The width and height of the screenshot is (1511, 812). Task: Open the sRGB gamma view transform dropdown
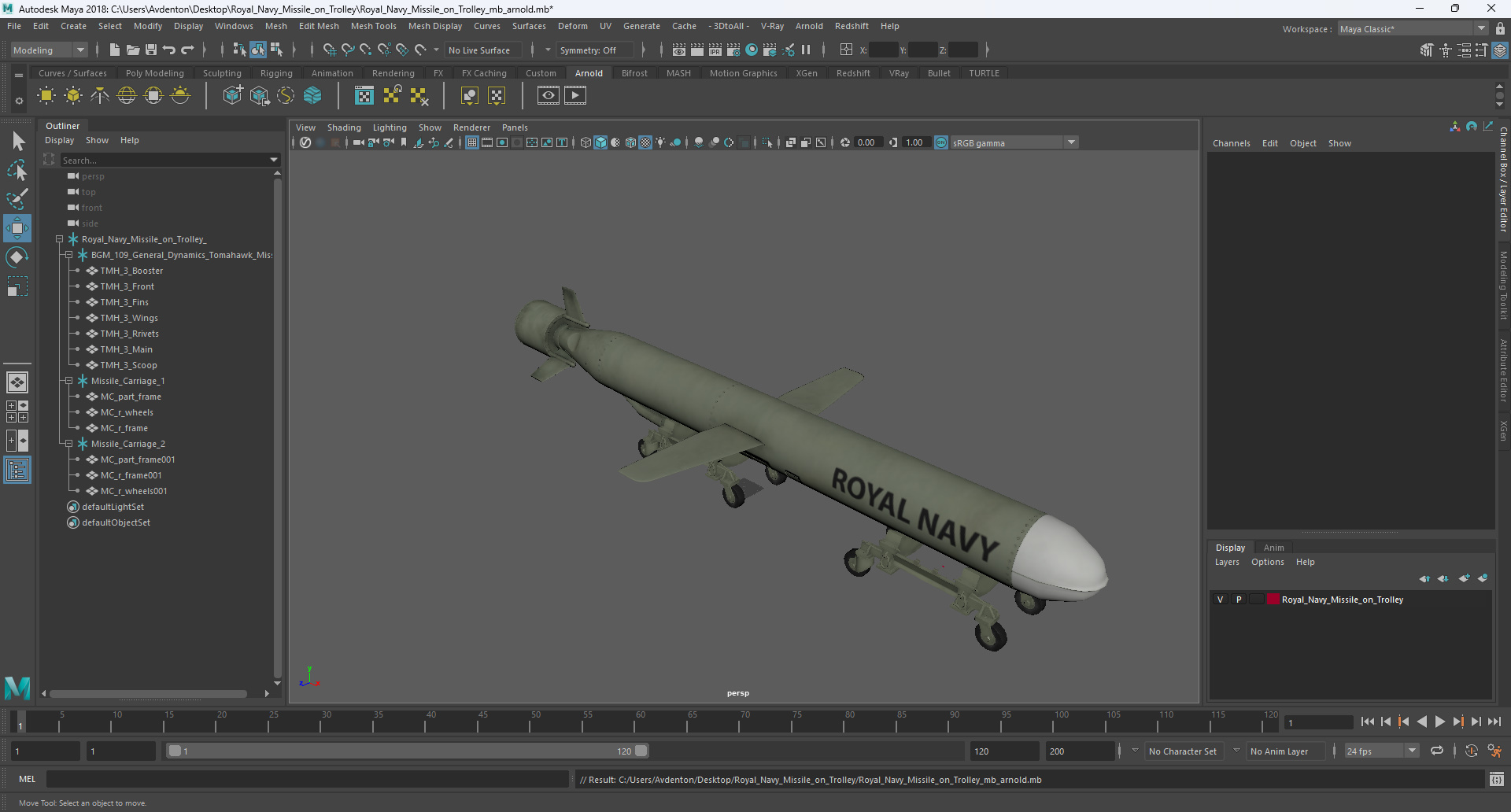coord(1014,142)
